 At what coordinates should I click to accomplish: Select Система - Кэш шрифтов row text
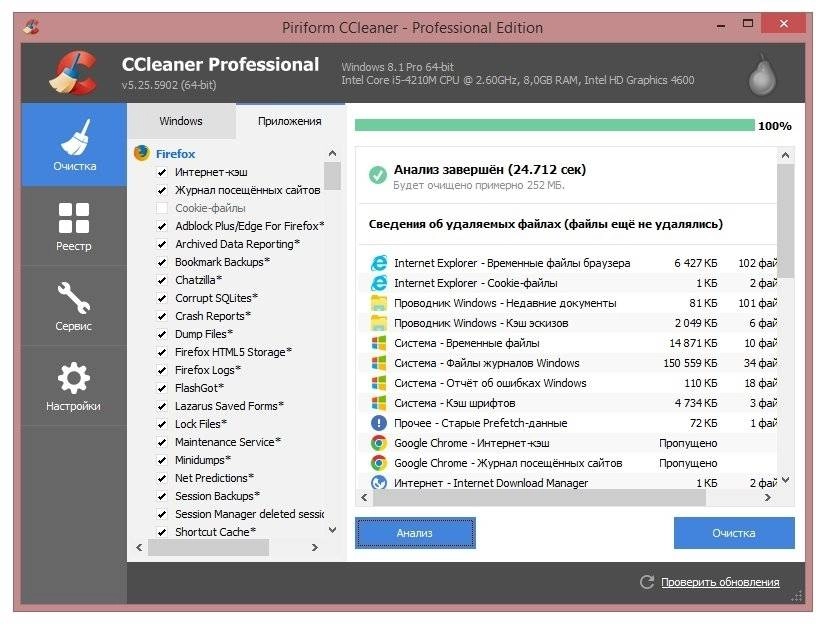click(455, 403)
